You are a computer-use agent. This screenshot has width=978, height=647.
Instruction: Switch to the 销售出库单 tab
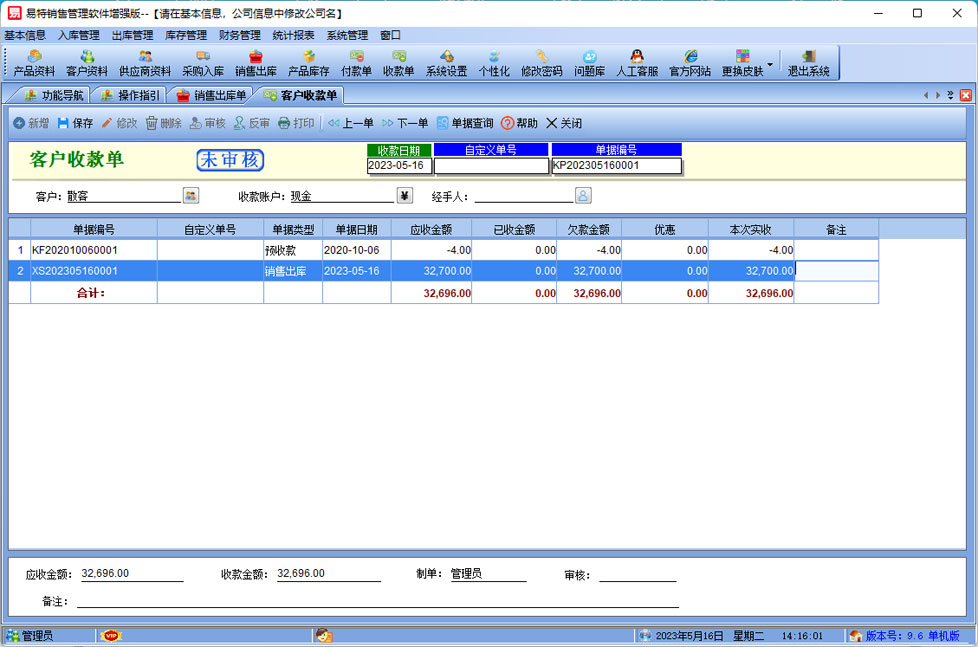click(x=210, y=96)
